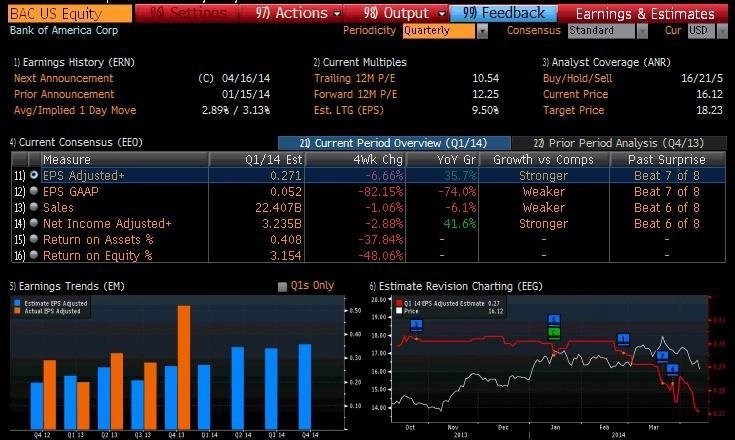Click the Target Price value 18.23

click(x=709, y=110)
